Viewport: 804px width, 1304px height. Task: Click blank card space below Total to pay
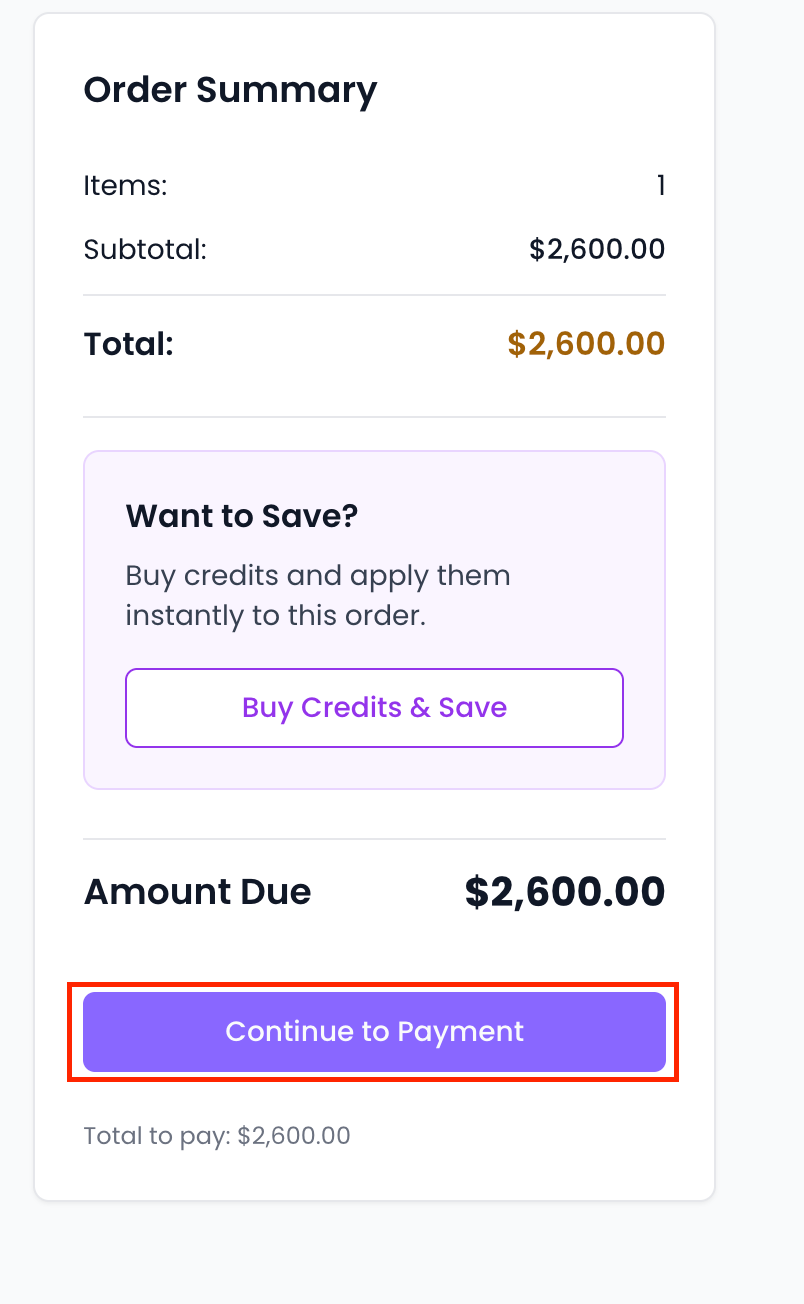(x=374, y=1175)
